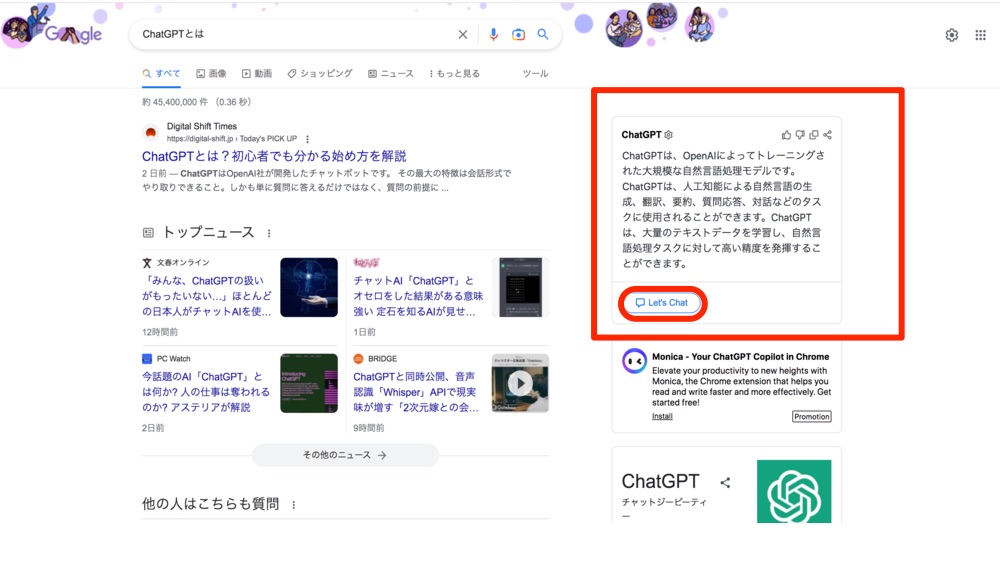Click the AI brain news thumbnail
The height and width of the screenshot is (564, 1000).
pyautogui.click(x=309, y=288)
